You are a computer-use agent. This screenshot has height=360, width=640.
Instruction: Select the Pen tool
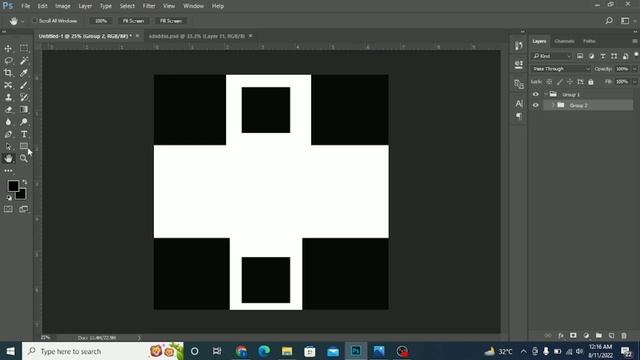8,134
